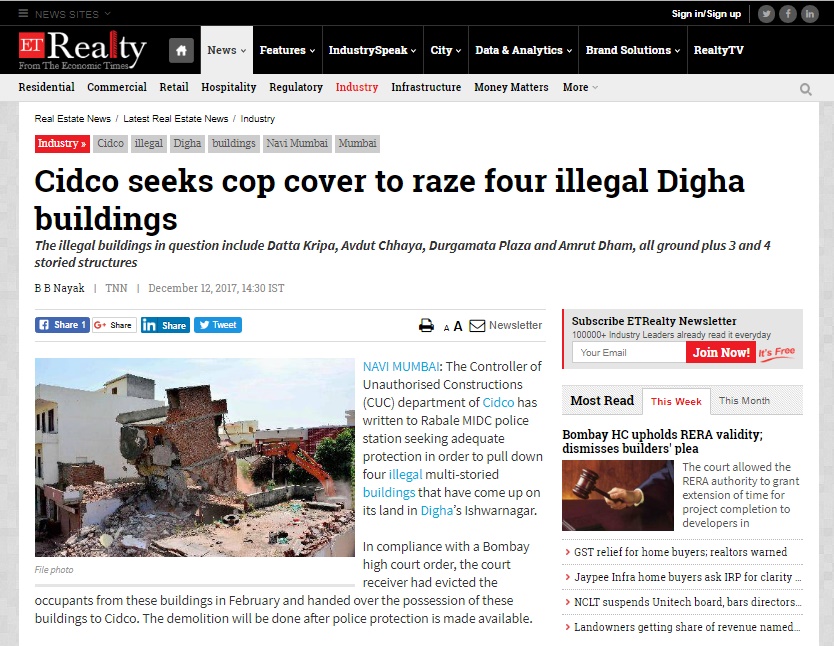This screenshot has height=646, width=834.
Task: Print the article with printer icon
Action: (426, 325)
